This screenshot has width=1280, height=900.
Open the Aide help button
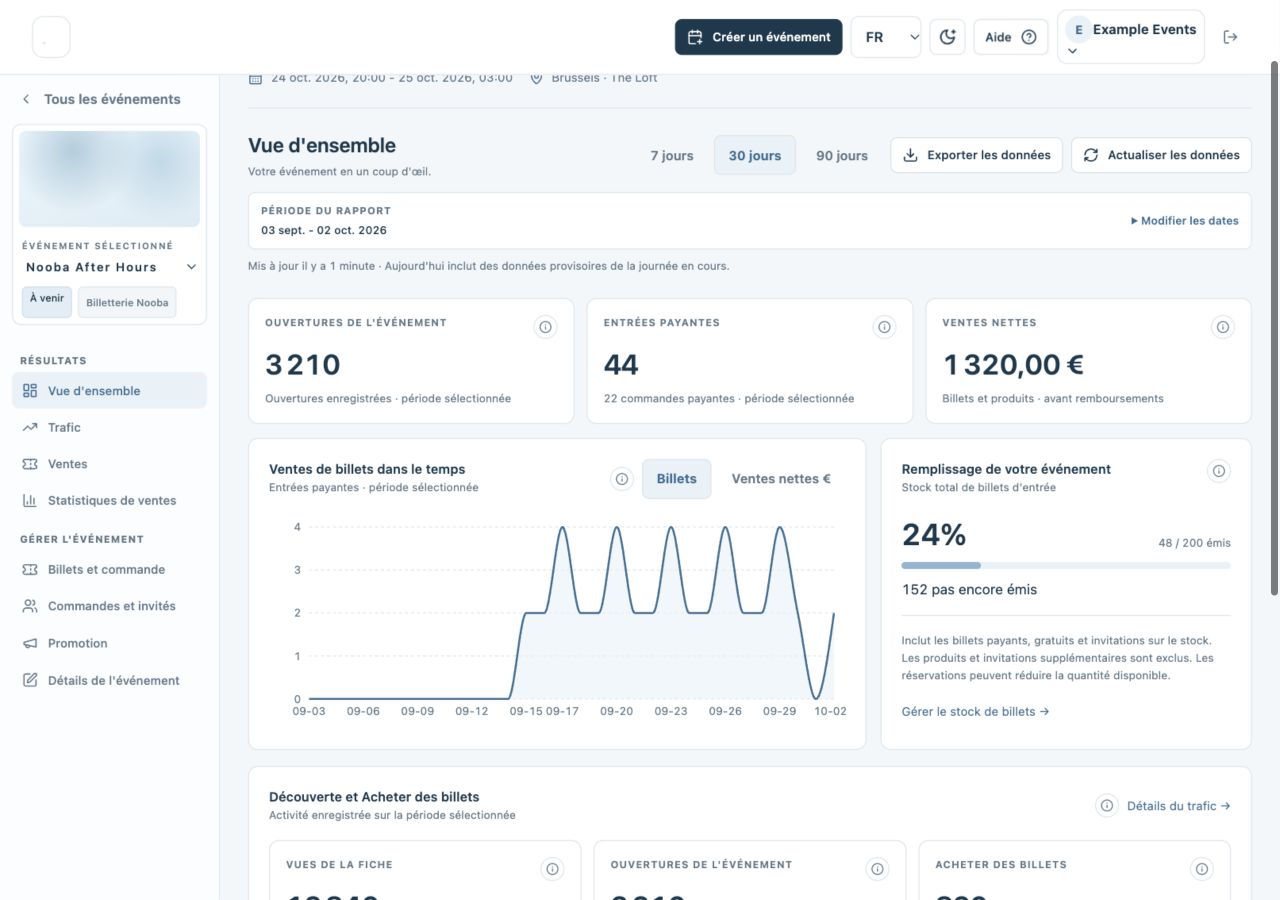(x=1011, y=37)
